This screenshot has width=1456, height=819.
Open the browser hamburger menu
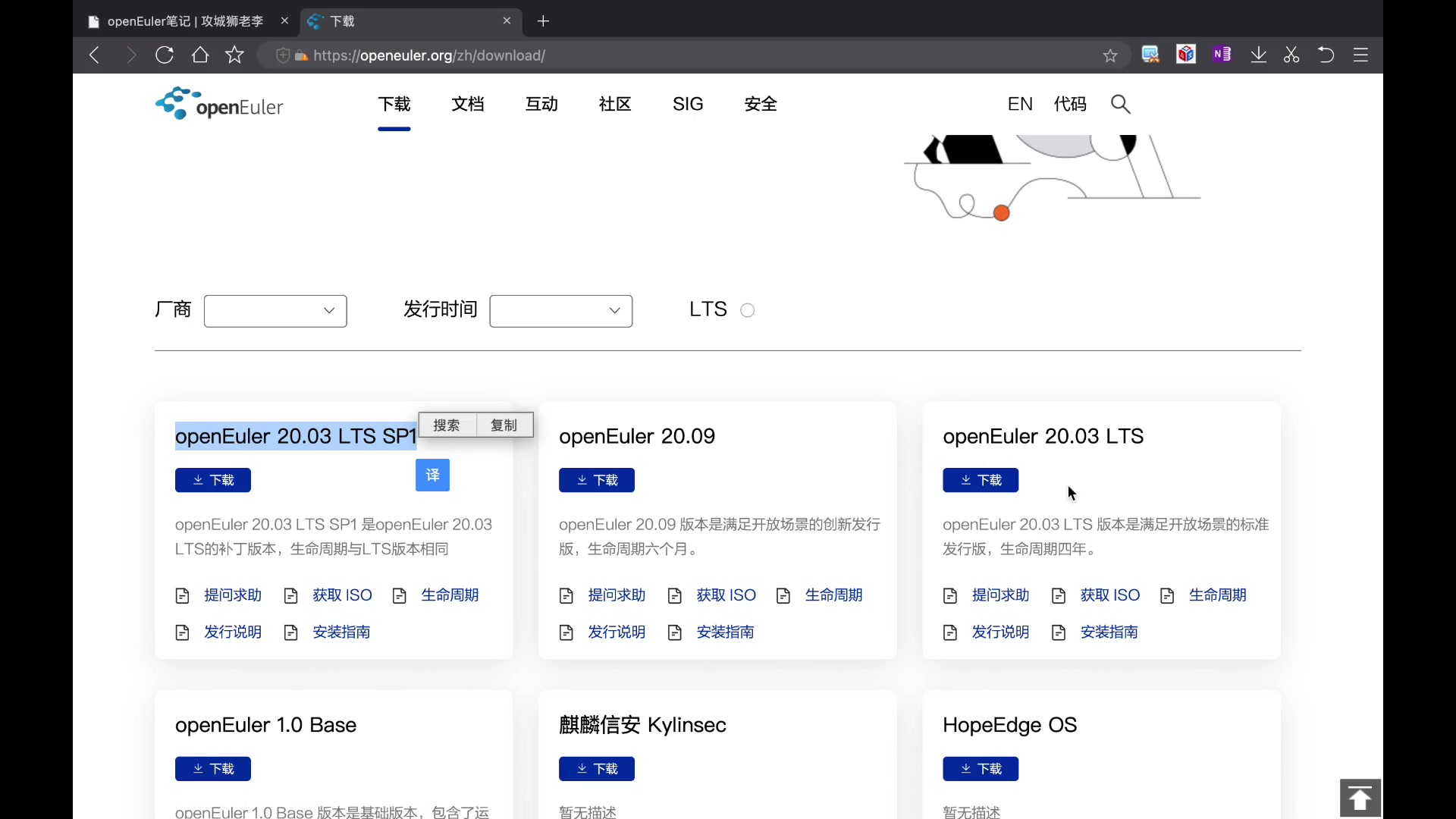[1360, 55]
